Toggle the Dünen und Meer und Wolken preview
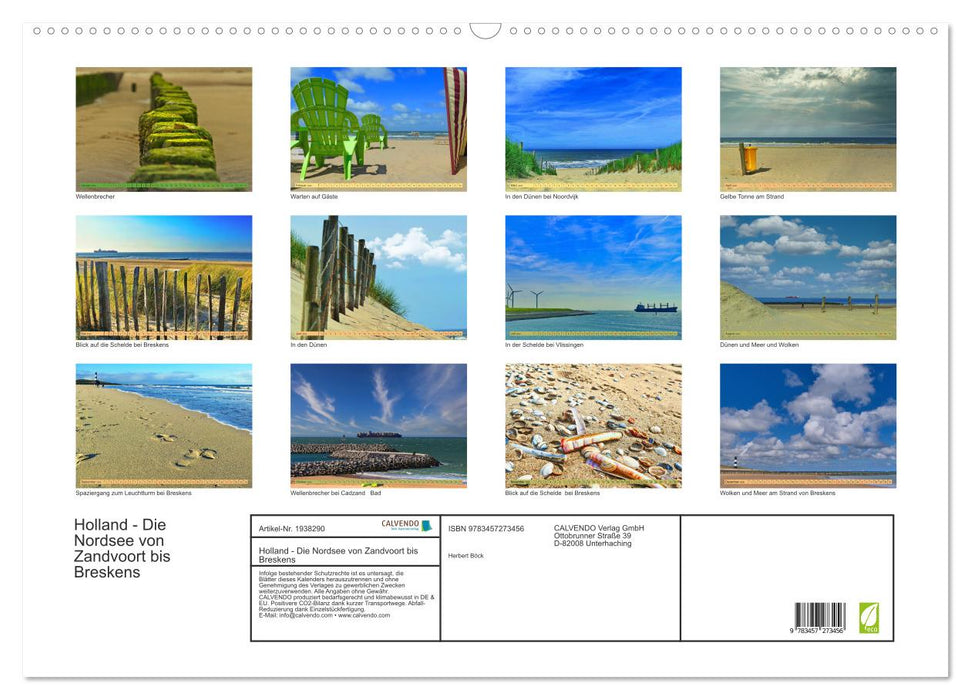 [808, 277]
